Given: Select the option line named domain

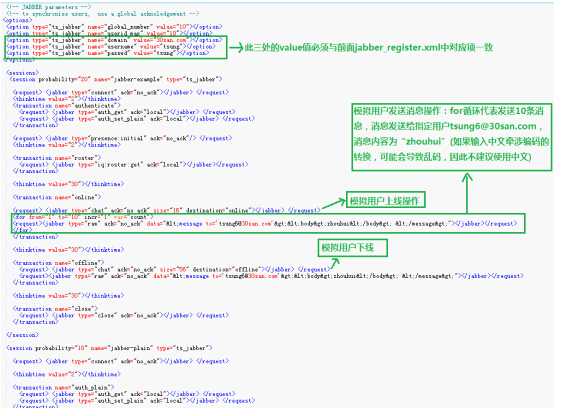Looking at the screenshot, I should [114, 40].
